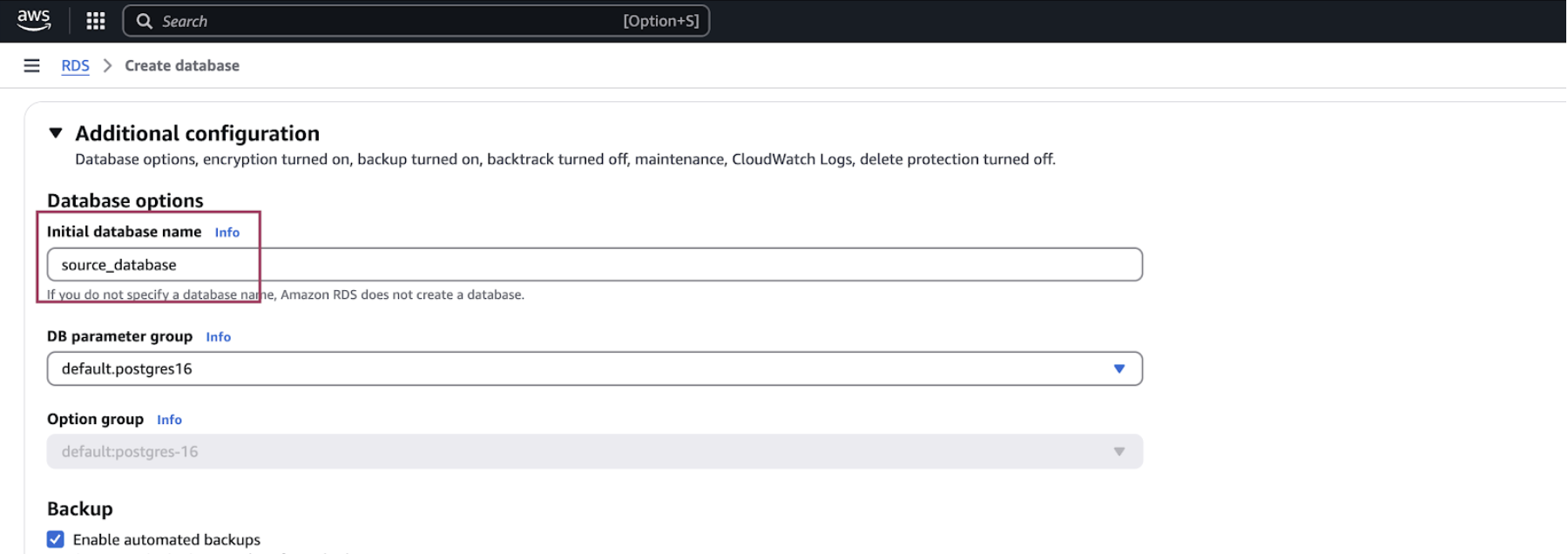Image resolution: width=1568 pixels, height=554 pixels.
Task: Open the AWS services grid menu
Action: tap(96, 21)
